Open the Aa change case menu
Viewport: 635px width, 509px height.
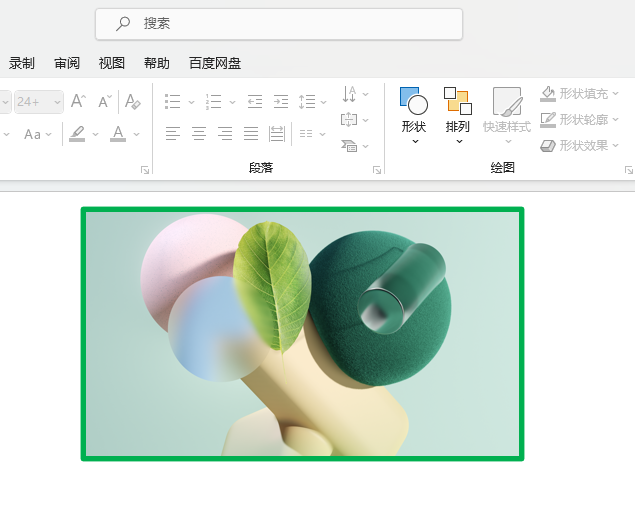point(37,134)
